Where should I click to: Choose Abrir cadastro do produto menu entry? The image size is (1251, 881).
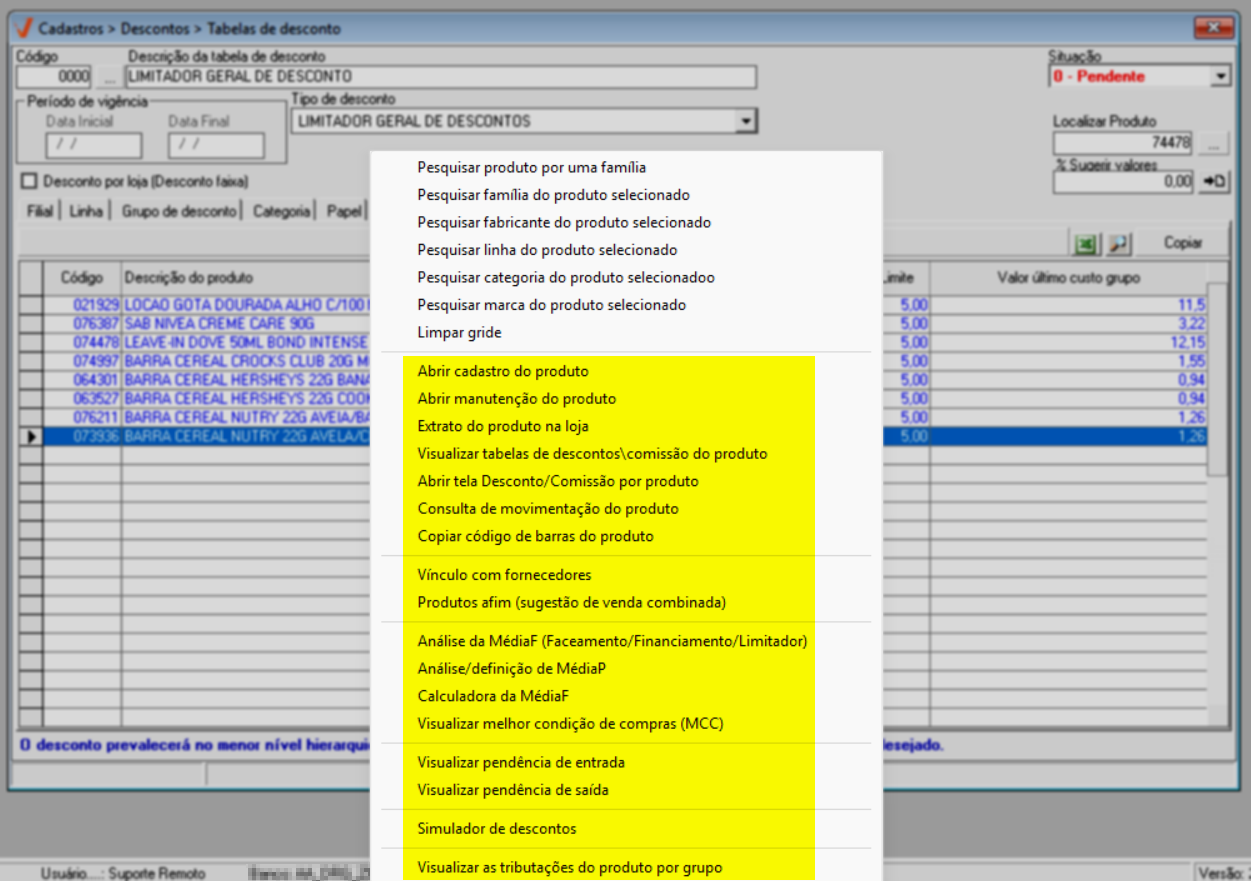tap(503, 371)
